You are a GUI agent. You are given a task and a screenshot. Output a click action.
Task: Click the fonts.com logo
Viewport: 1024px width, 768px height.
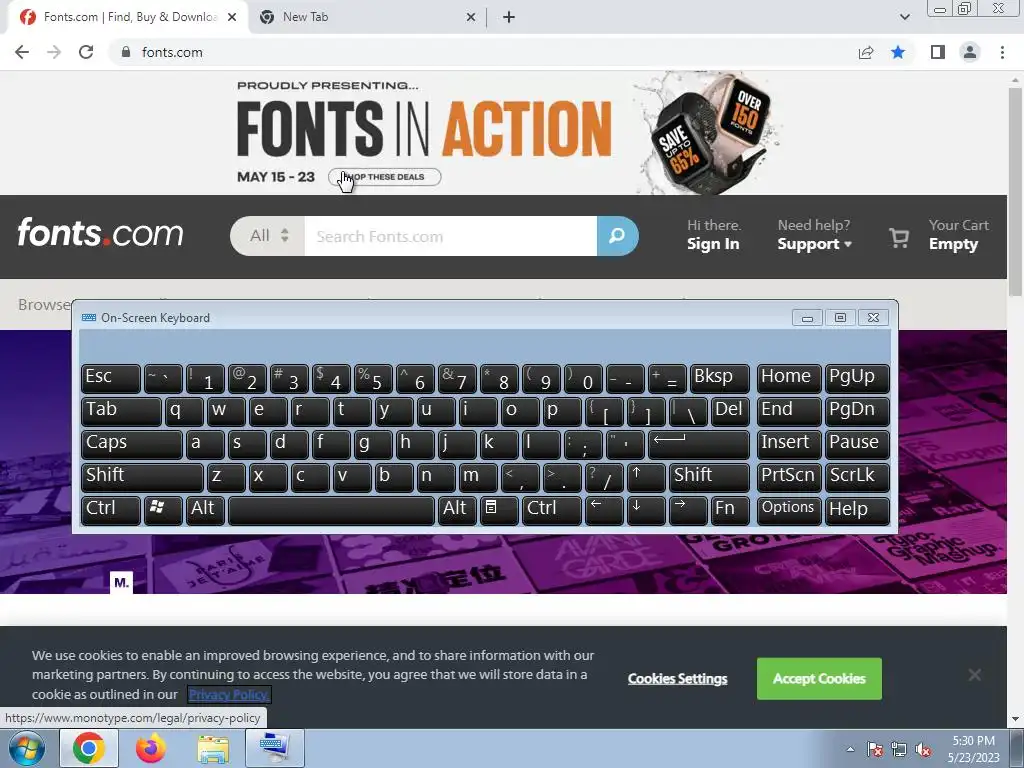(x=101, y=233)
